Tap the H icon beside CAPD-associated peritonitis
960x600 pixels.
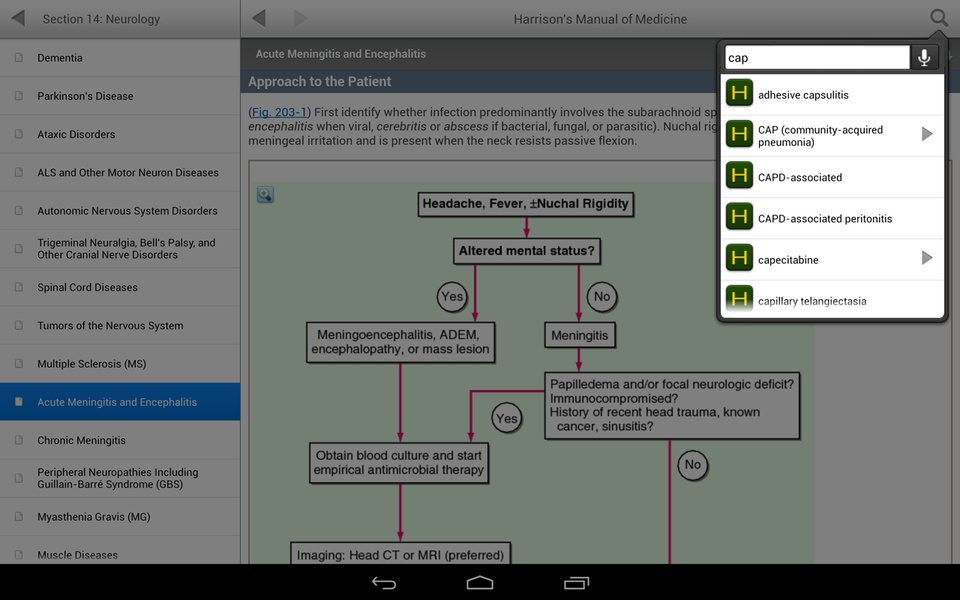tap(739, 217)
